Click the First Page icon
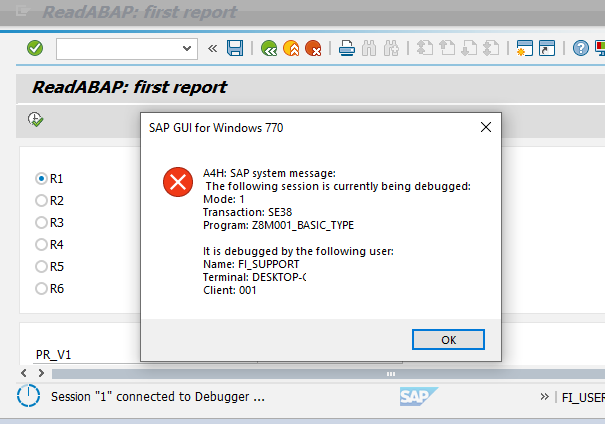Viewport: 605px width, 424px height. pos(425,49)
